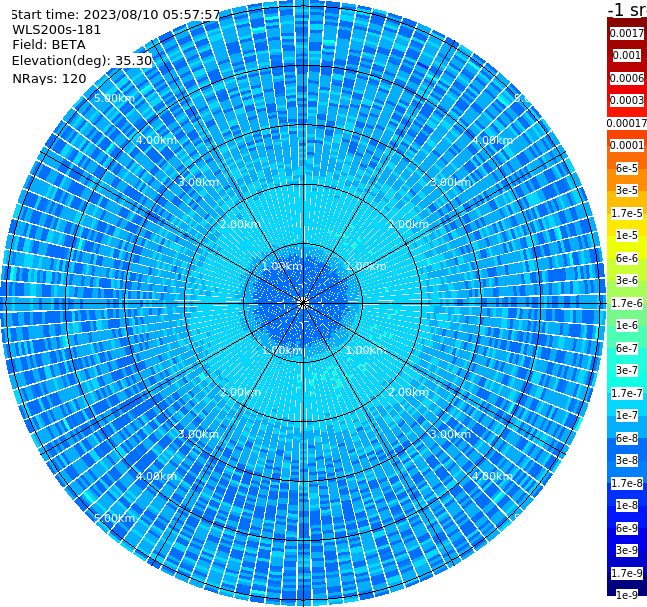Click the 1e-7 colorbar value

tap(627, 415)
